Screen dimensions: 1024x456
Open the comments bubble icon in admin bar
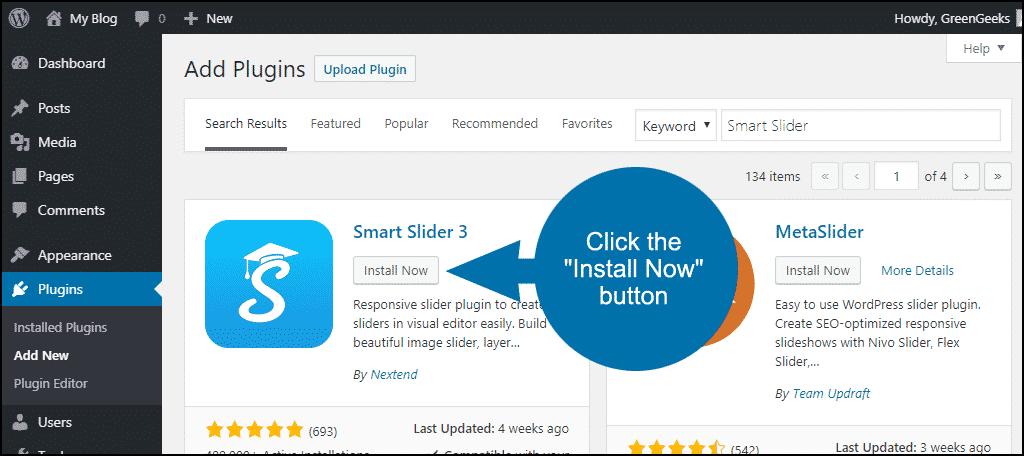click(143, 18)
